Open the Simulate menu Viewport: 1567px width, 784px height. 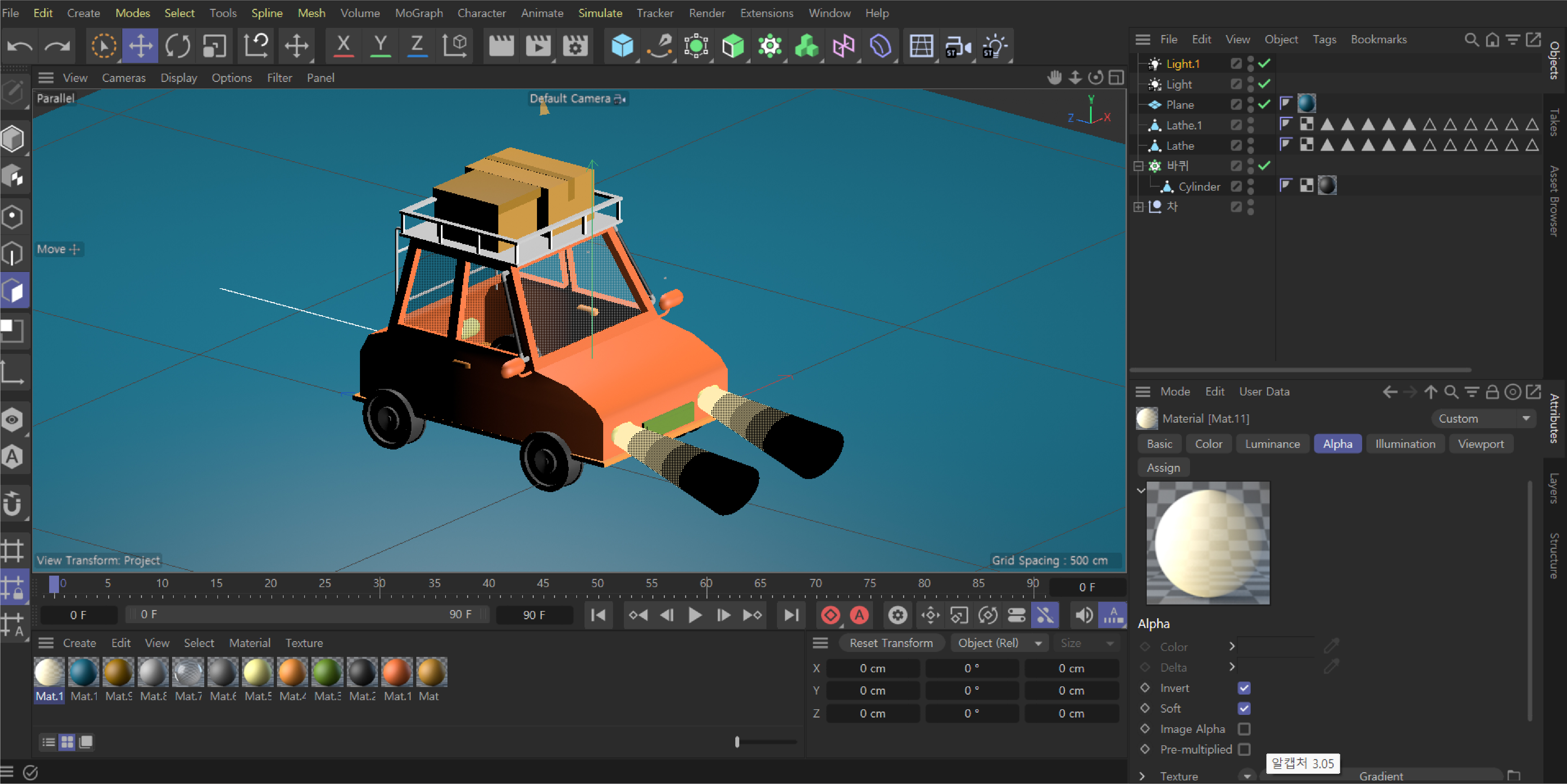pyautogui.click(x=600, y=13)
